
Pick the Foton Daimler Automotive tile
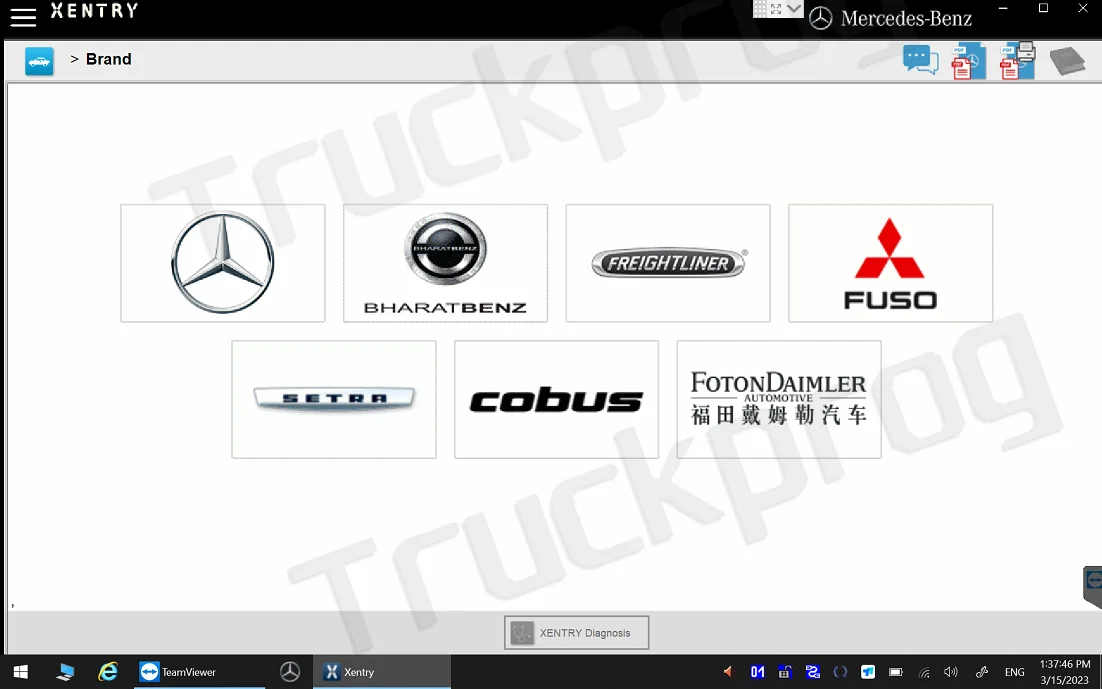pyautogui.click(x=779, y=399)
